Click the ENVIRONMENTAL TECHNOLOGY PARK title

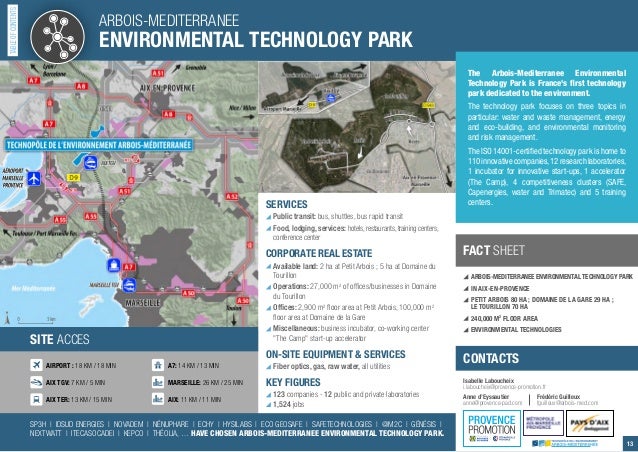(x=256, y=40)
